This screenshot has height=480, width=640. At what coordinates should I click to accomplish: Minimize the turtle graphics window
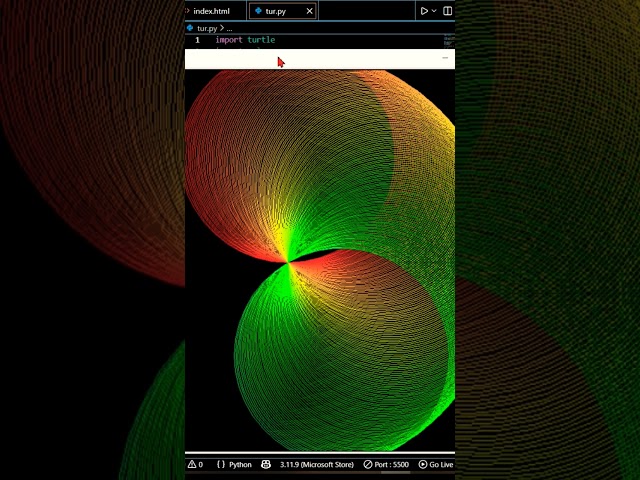[445, 58]
